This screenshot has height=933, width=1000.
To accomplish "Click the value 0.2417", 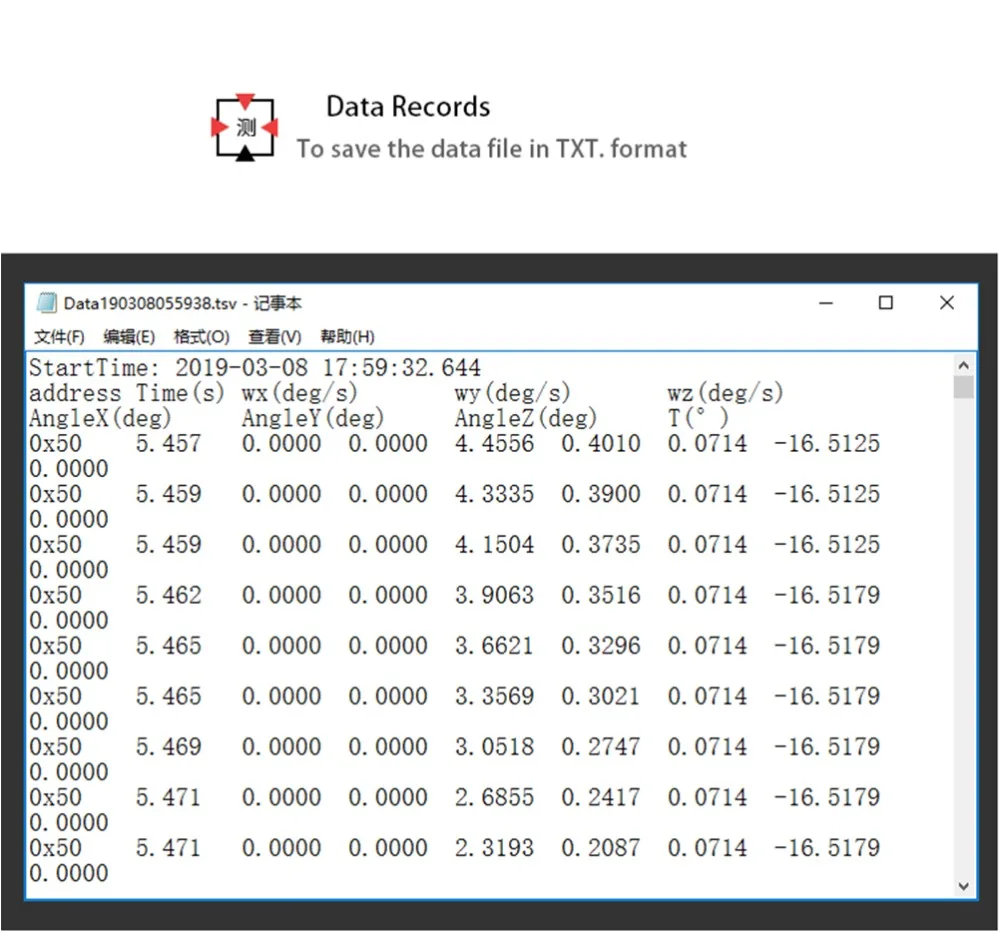I will 601,797.
